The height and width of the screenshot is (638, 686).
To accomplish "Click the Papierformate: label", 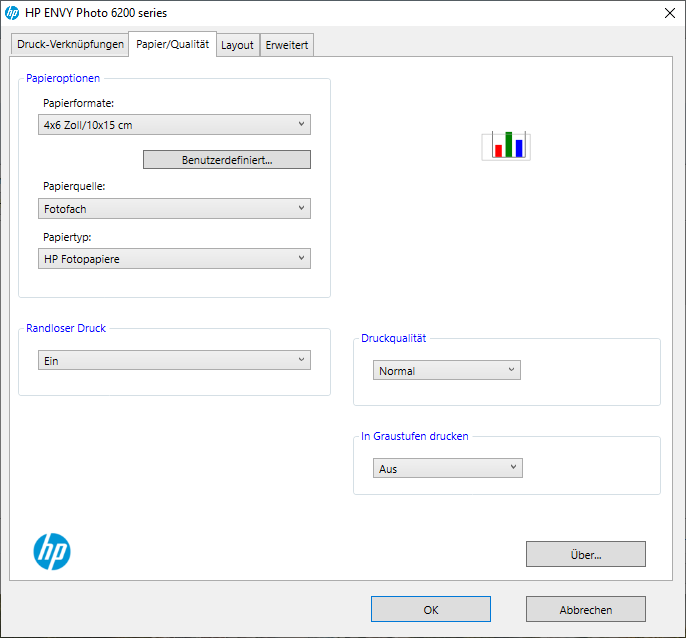I will pos(78,103).
